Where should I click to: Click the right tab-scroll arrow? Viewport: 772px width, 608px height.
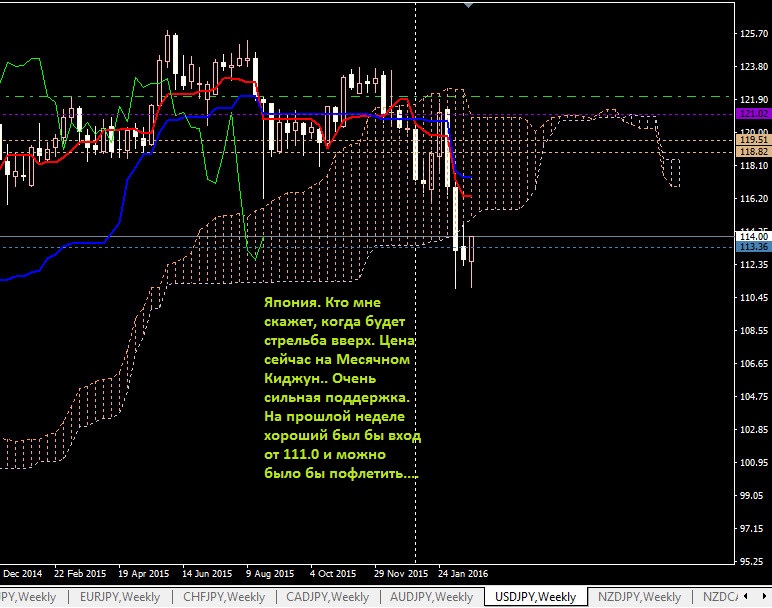tap(765, 596)
